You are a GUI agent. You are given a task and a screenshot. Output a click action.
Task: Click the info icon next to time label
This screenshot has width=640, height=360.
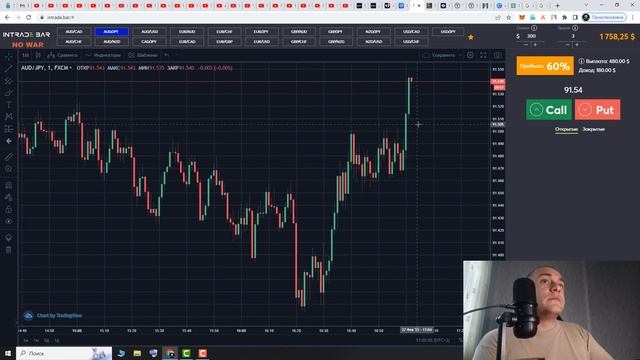(x=575, y=28)
